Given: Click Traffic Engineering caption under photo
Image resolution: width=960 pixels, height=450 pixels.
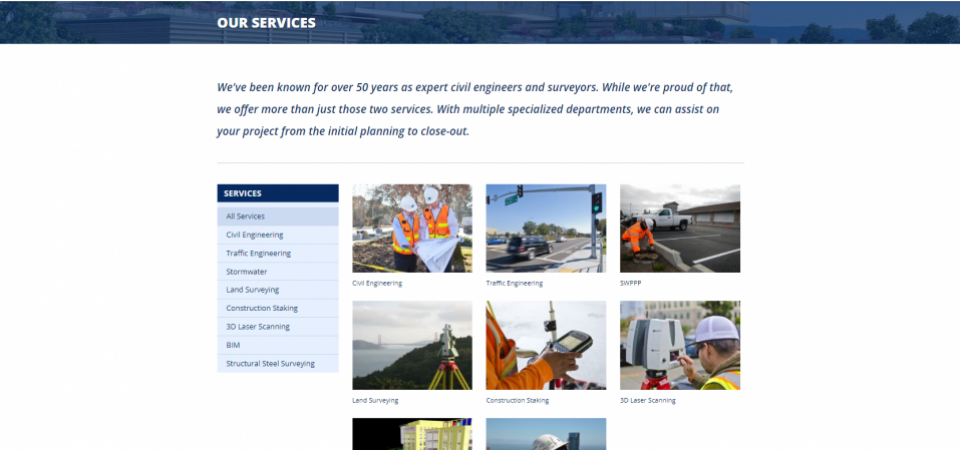Looking at the screenshot, I should [514, 283].
